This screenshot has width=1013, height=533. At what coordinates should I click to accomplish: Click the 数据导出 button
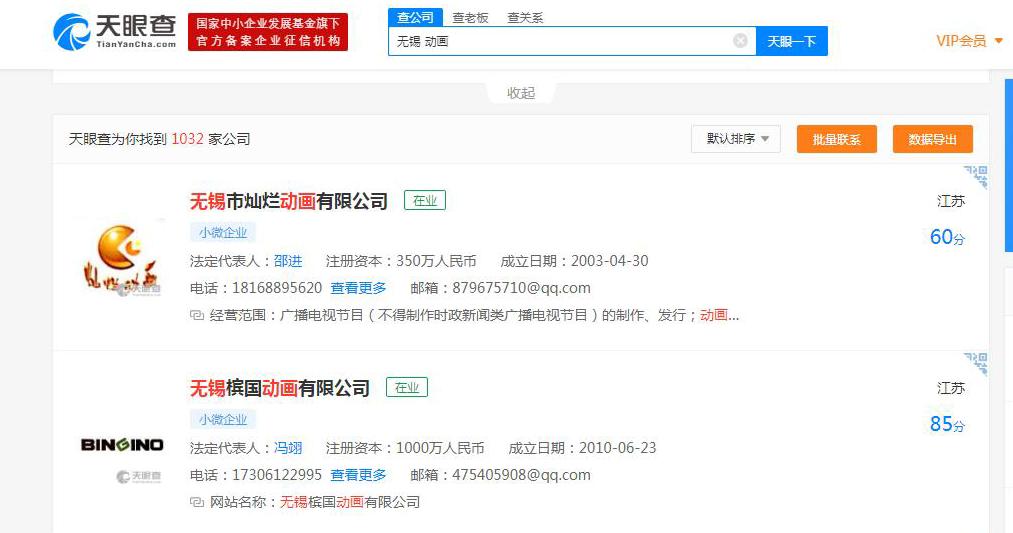point(932,139)
